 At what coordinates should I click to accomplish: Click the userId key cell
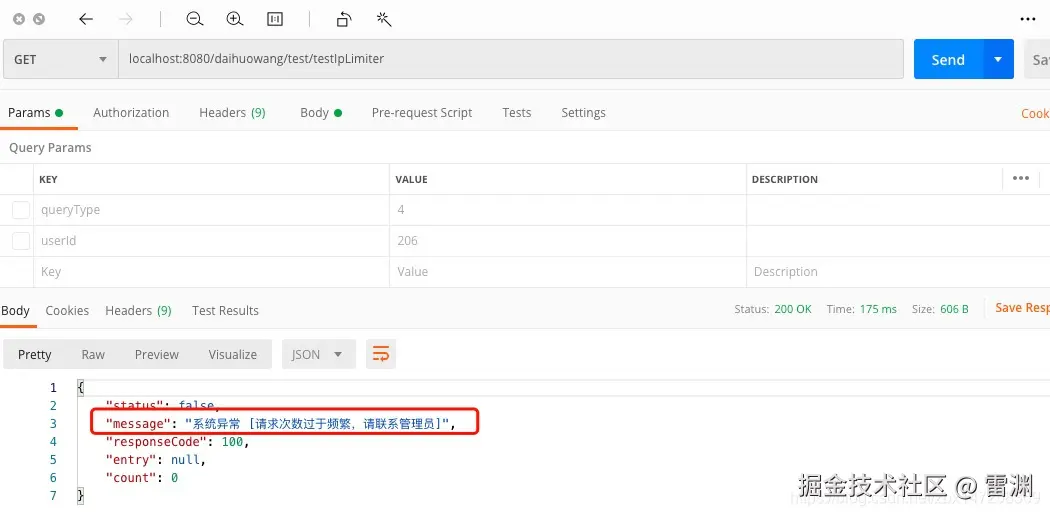(211, 241)
